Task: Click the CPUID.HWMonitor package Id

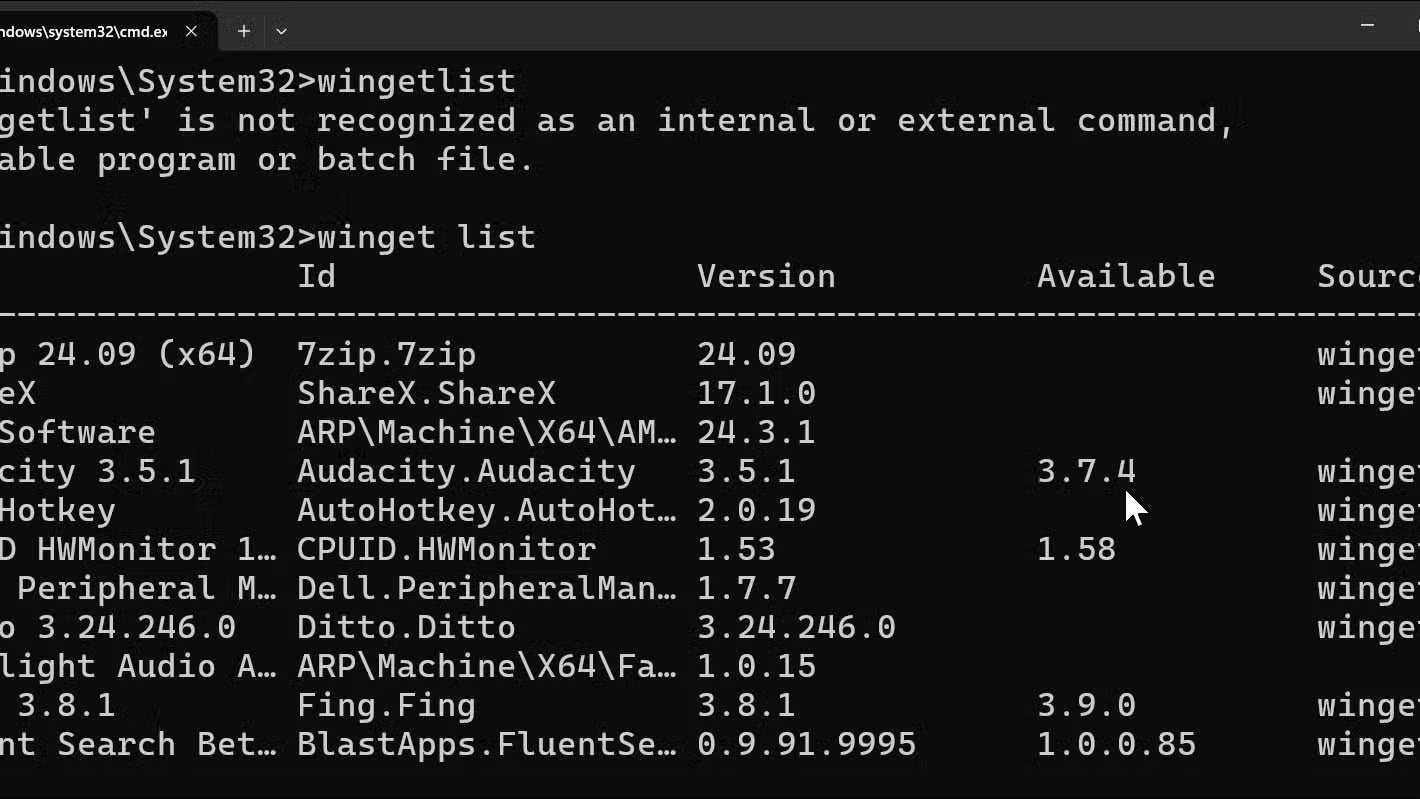Action: (446, 549)
